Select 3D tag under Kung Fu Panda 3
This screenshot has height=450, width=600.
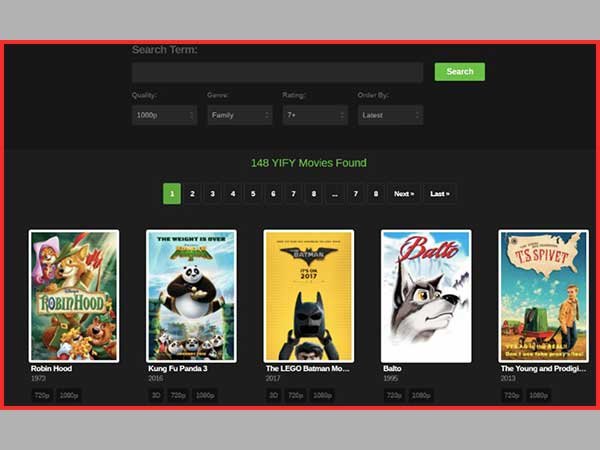point(156,395)
